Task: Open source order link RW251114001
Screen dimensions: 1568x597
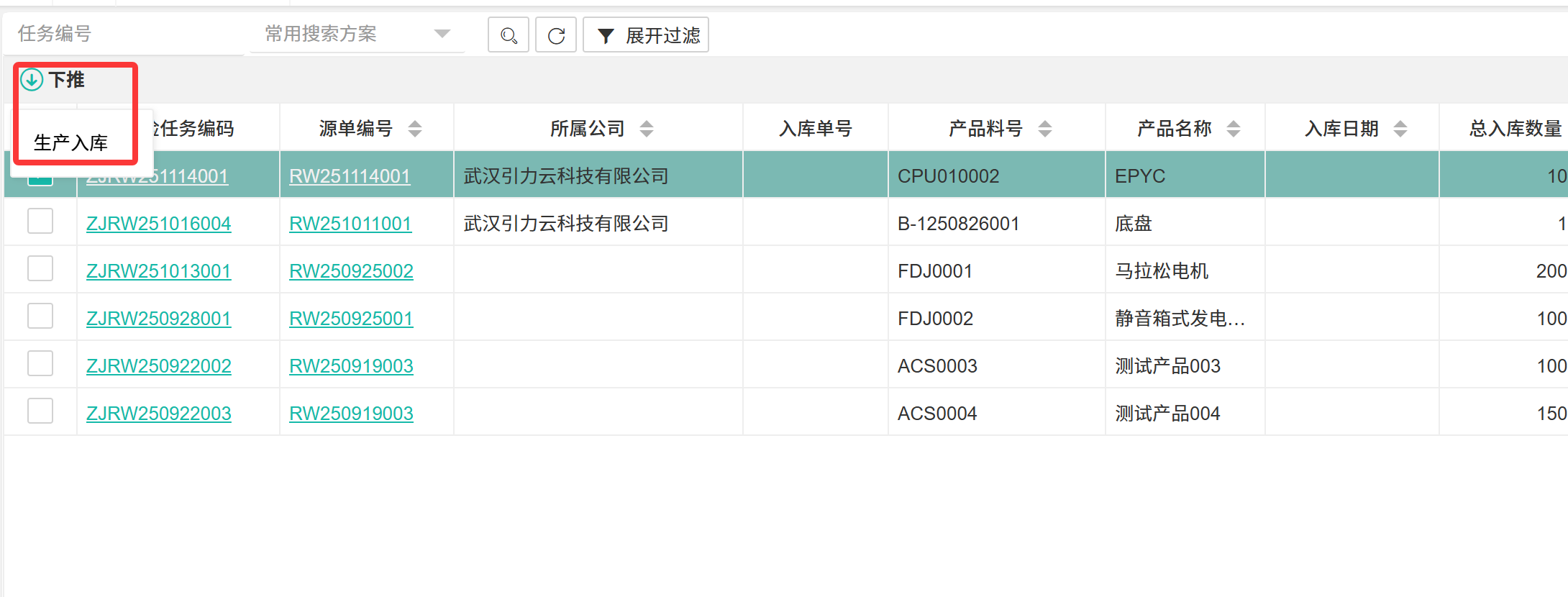Action: click(x=350, y=176)
